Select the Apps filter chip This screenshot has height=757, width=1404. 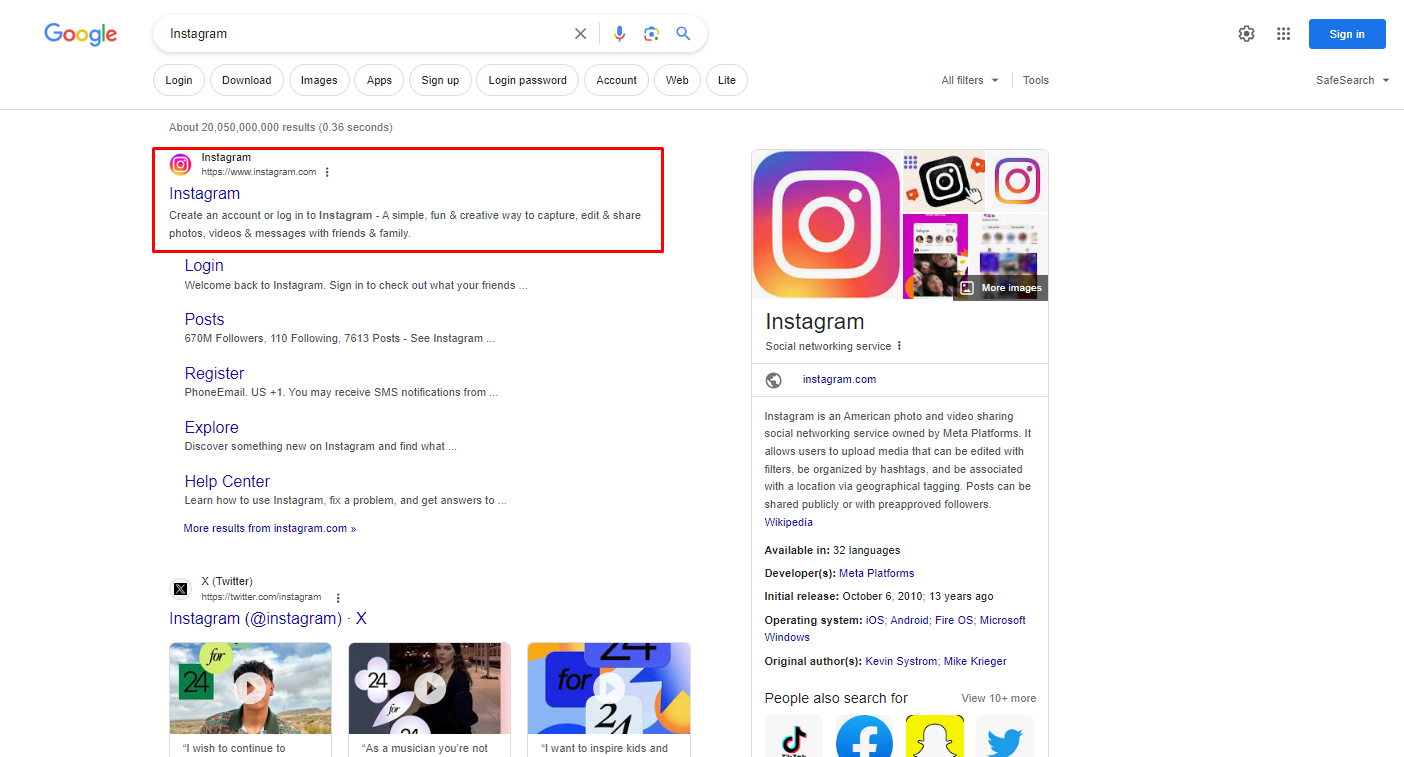tap(379, 80)
